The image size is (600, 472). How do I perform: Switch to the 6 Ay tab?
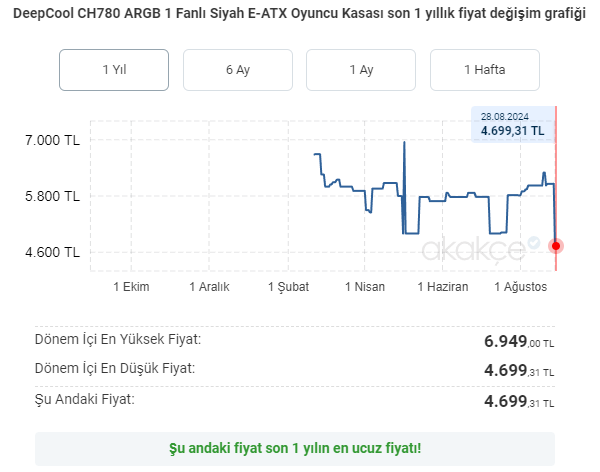(238, 70)
